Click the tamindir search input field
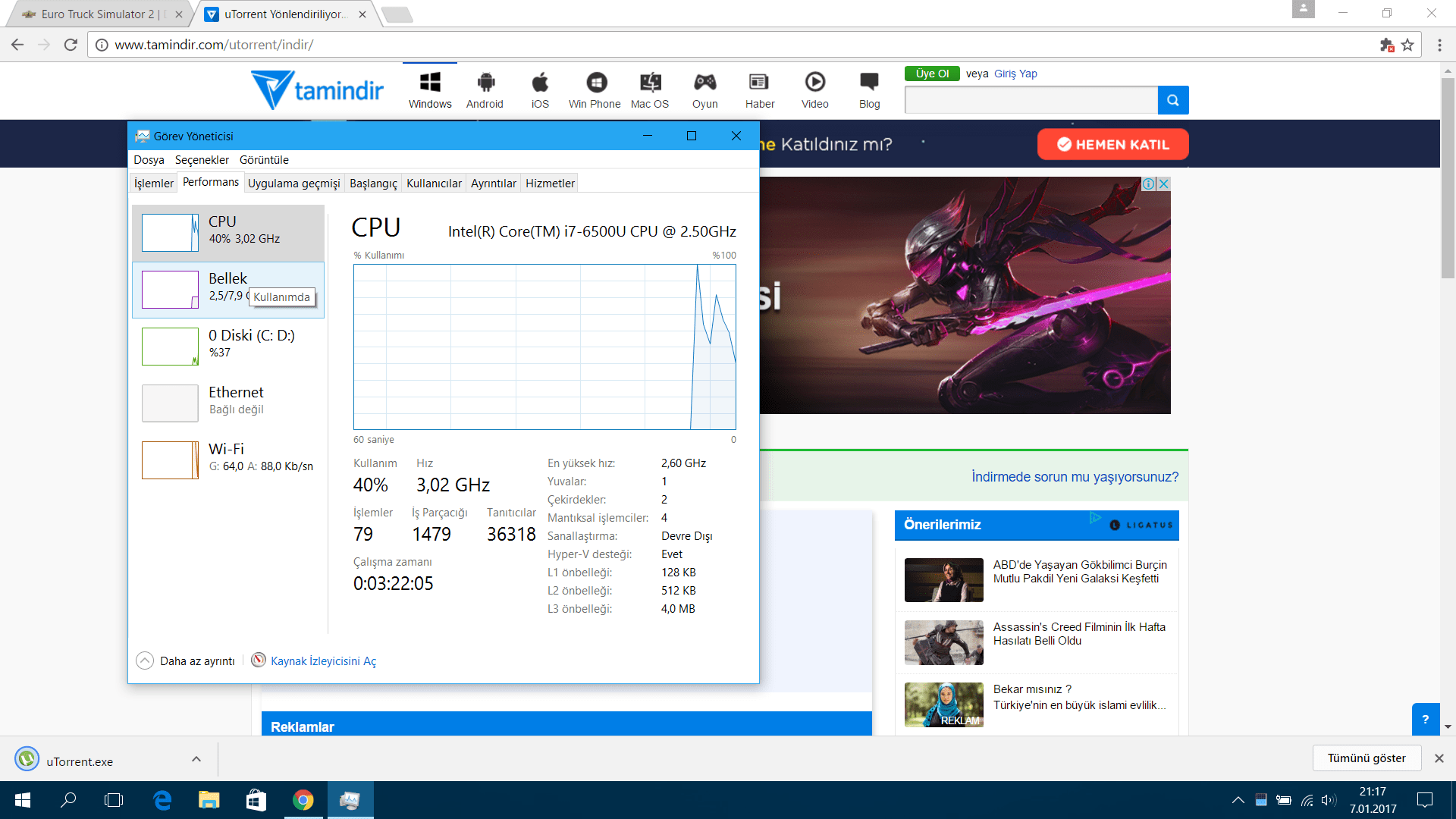Screen dimensions: 1456x819 (1031, 100)
